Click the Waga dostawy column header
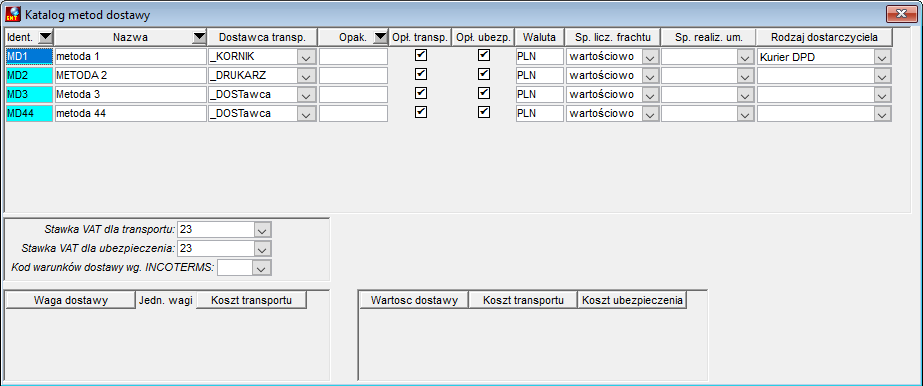Viewport: 923px width, 386px height. tap(71, 300)
